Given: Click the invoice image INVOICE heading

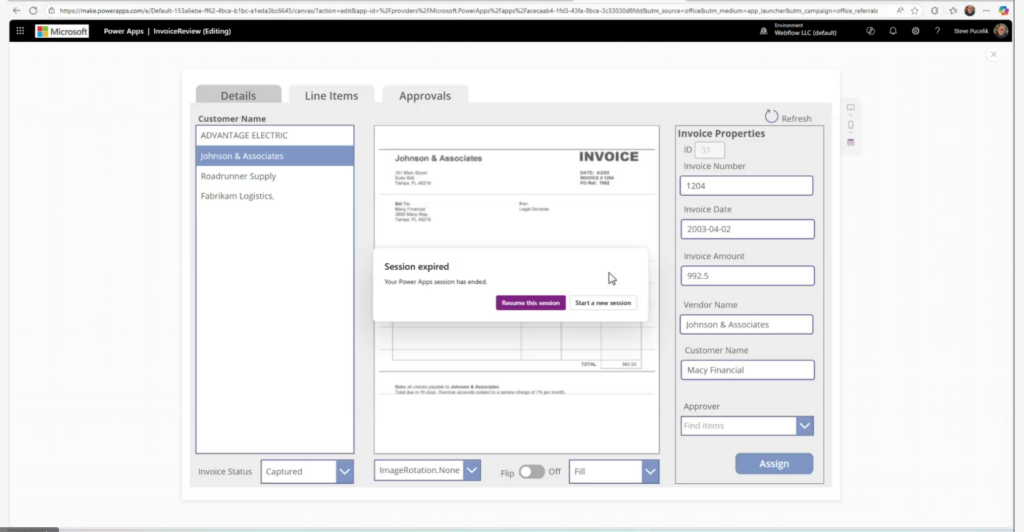Looking at the screenshot, I should tap(609, 157).
